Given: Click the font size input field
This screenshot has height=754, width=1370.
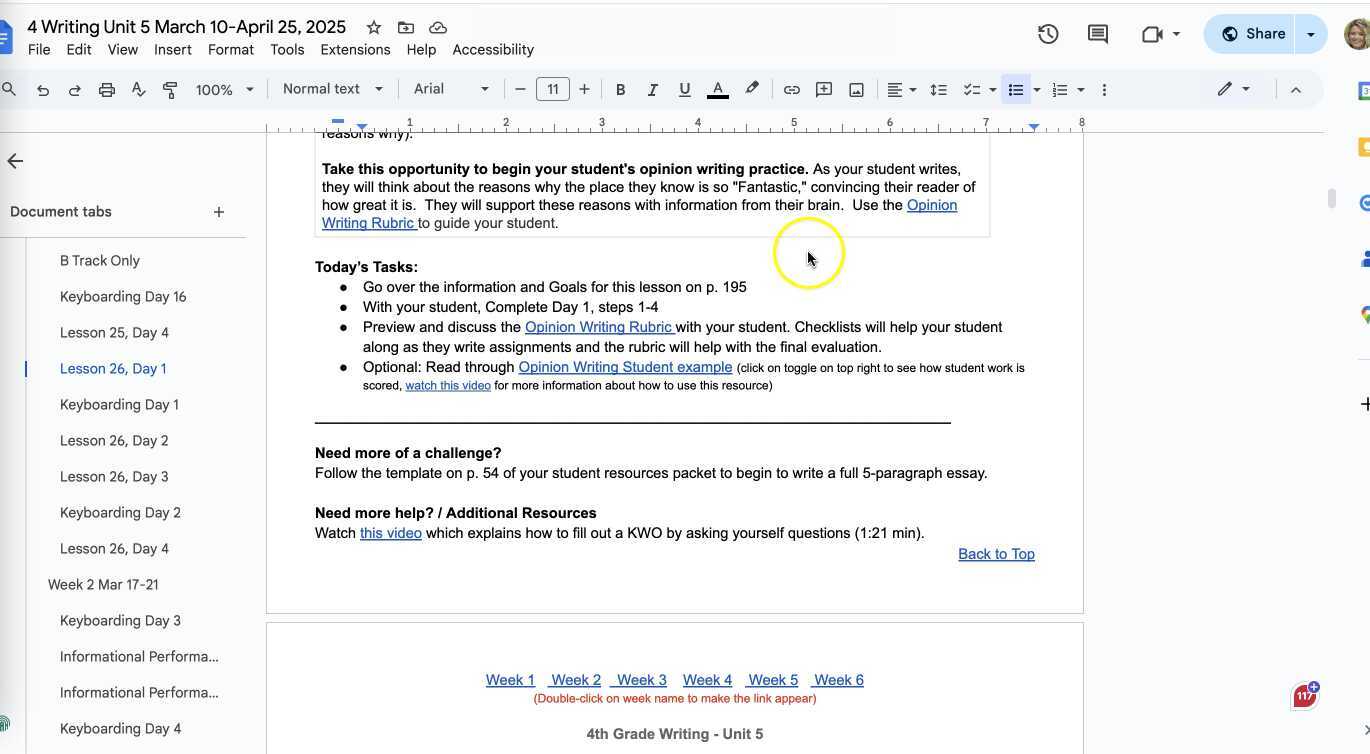Looking at the screenshot, I should pyautogui.click(x=552, y=89).
